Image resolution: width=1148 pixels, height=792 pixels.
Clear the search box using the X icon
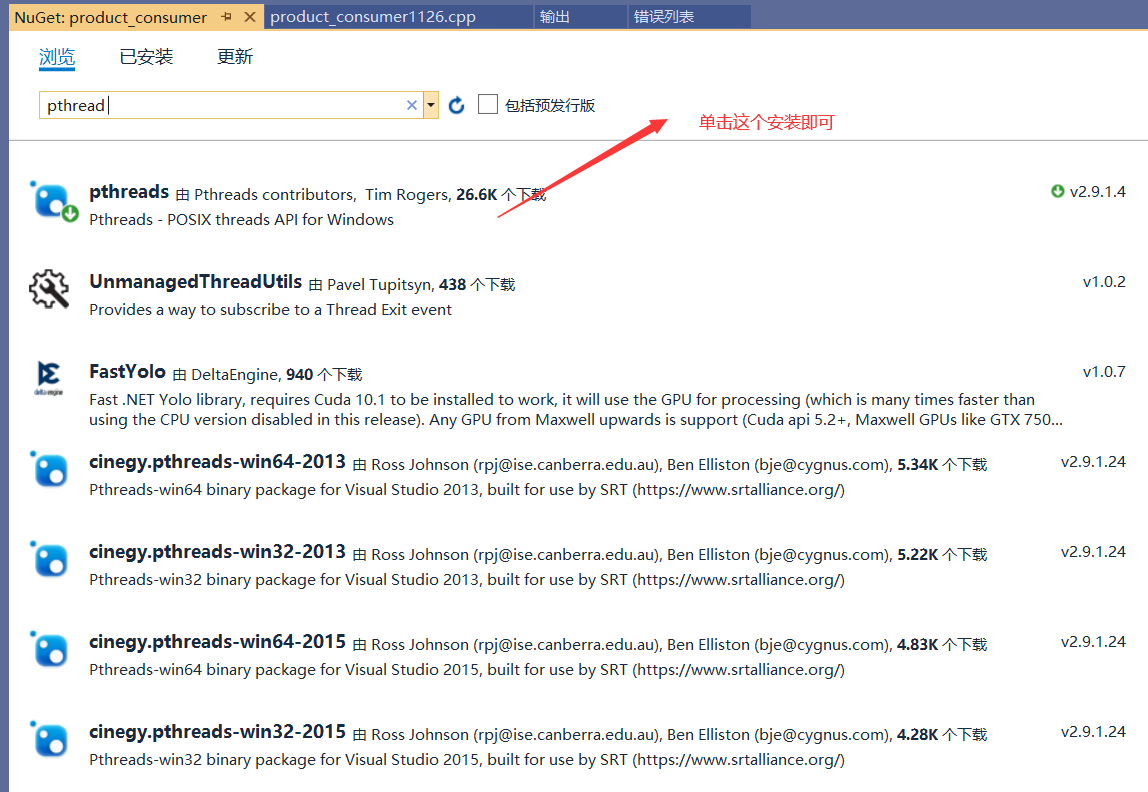click(x=411, y=104)
